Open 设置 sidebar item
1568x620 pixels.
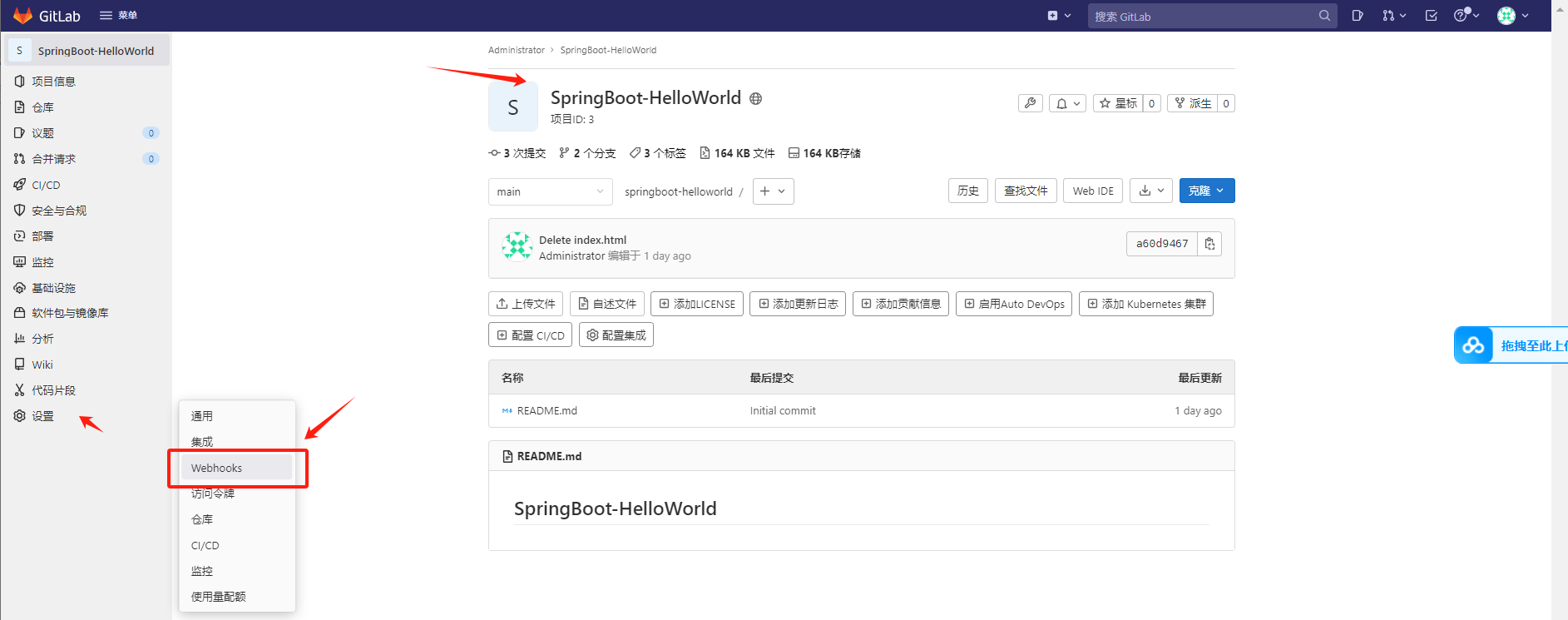(x=87, y=416)
